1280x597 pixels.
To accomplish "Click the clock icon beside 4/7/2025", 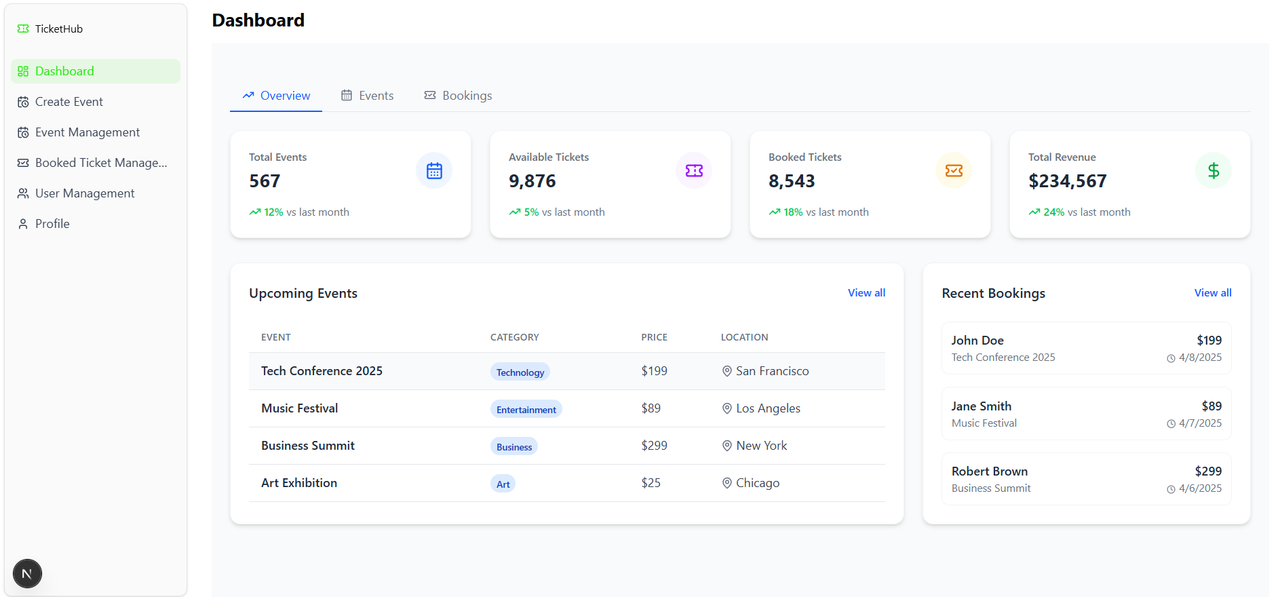I will pos(1171,424).
